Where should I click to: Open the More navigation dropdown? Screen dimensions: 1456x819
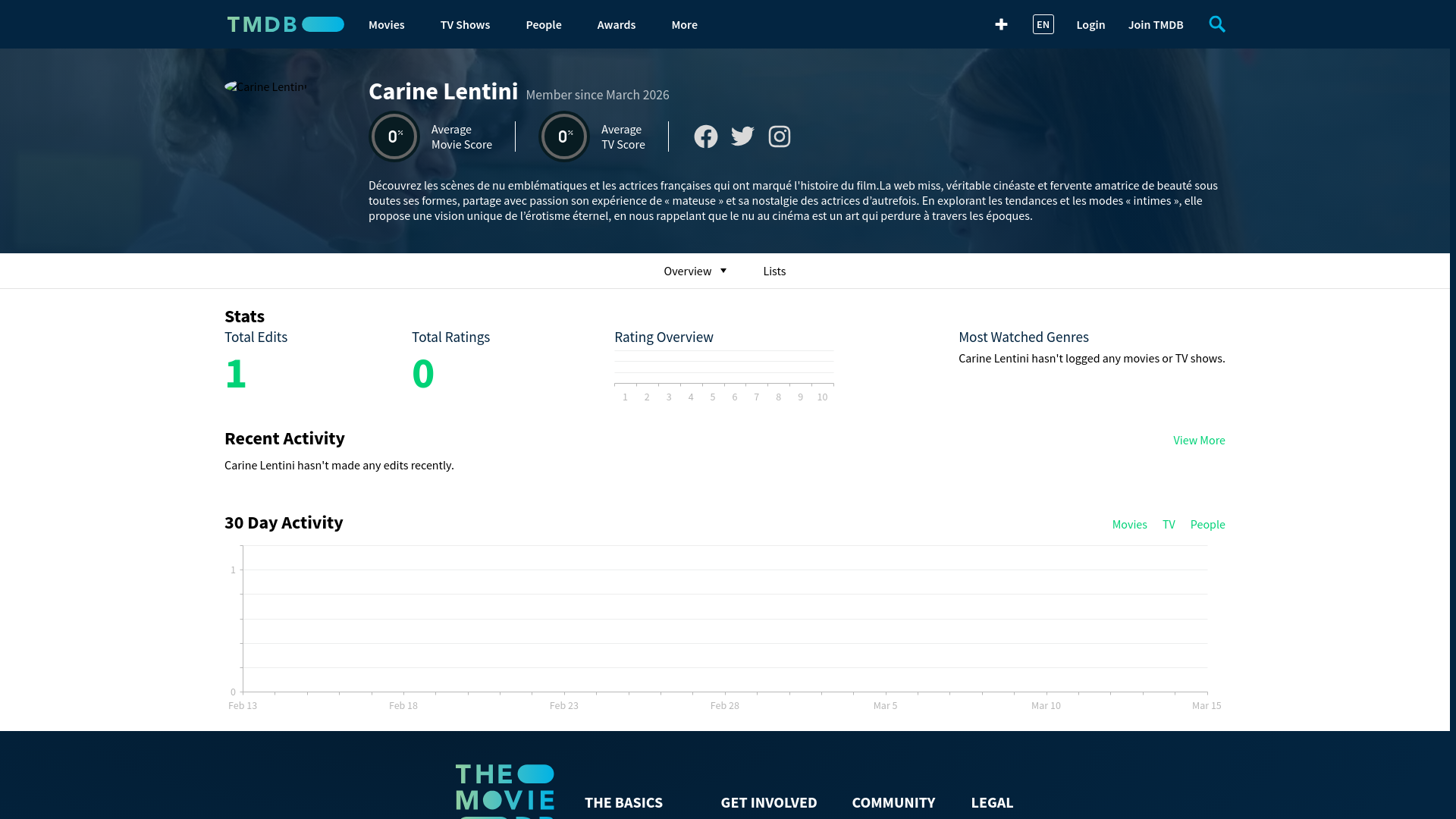(x=684, y=24)
